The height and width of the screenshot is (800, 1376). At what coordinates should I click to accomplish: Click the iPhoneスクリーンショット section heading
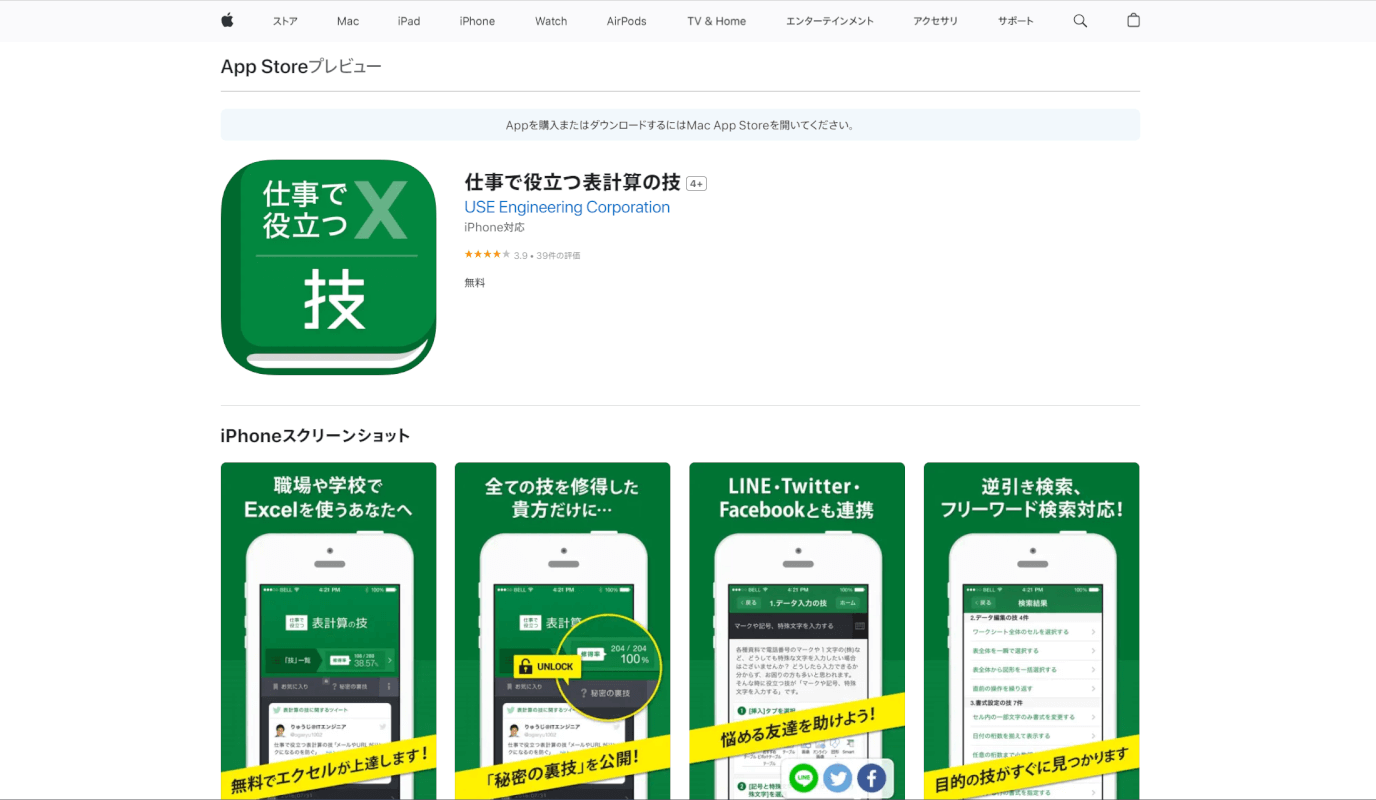(315, 436)
